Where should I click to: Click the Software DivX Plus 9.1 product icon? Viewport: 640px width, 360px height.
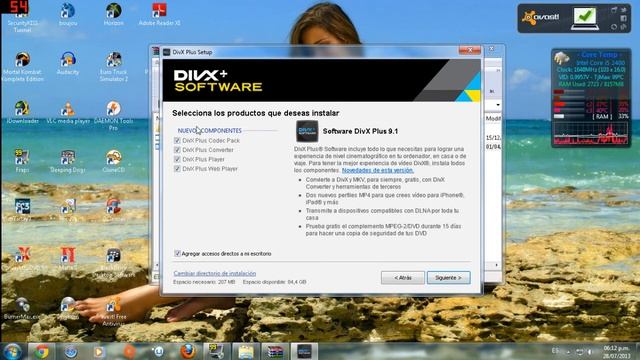click(307, 131)
